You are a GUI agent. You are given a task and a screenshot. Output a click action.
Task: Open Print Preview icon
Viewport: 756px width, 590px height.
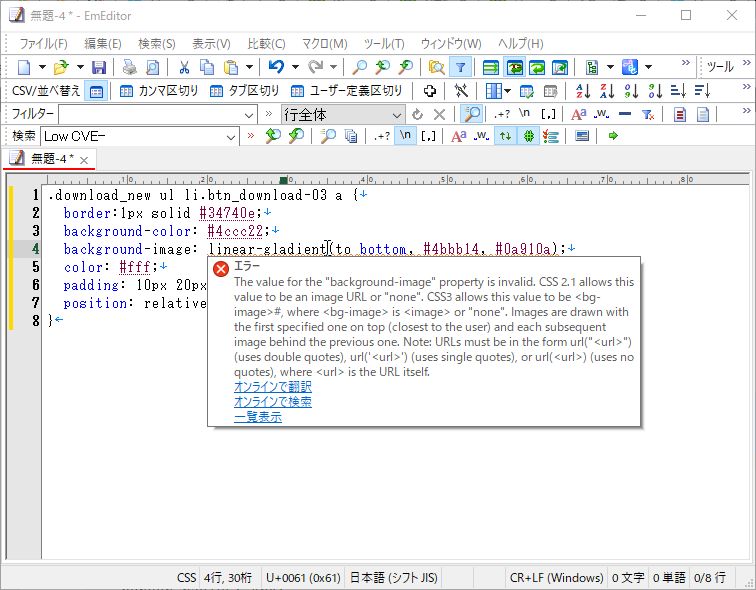coord(152,67)
